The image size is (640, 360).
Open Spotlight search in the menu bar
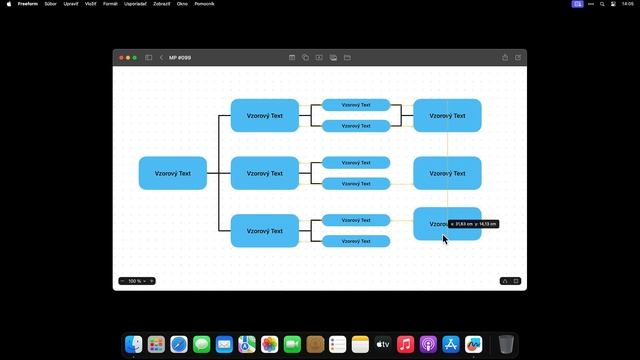(602, 4)
